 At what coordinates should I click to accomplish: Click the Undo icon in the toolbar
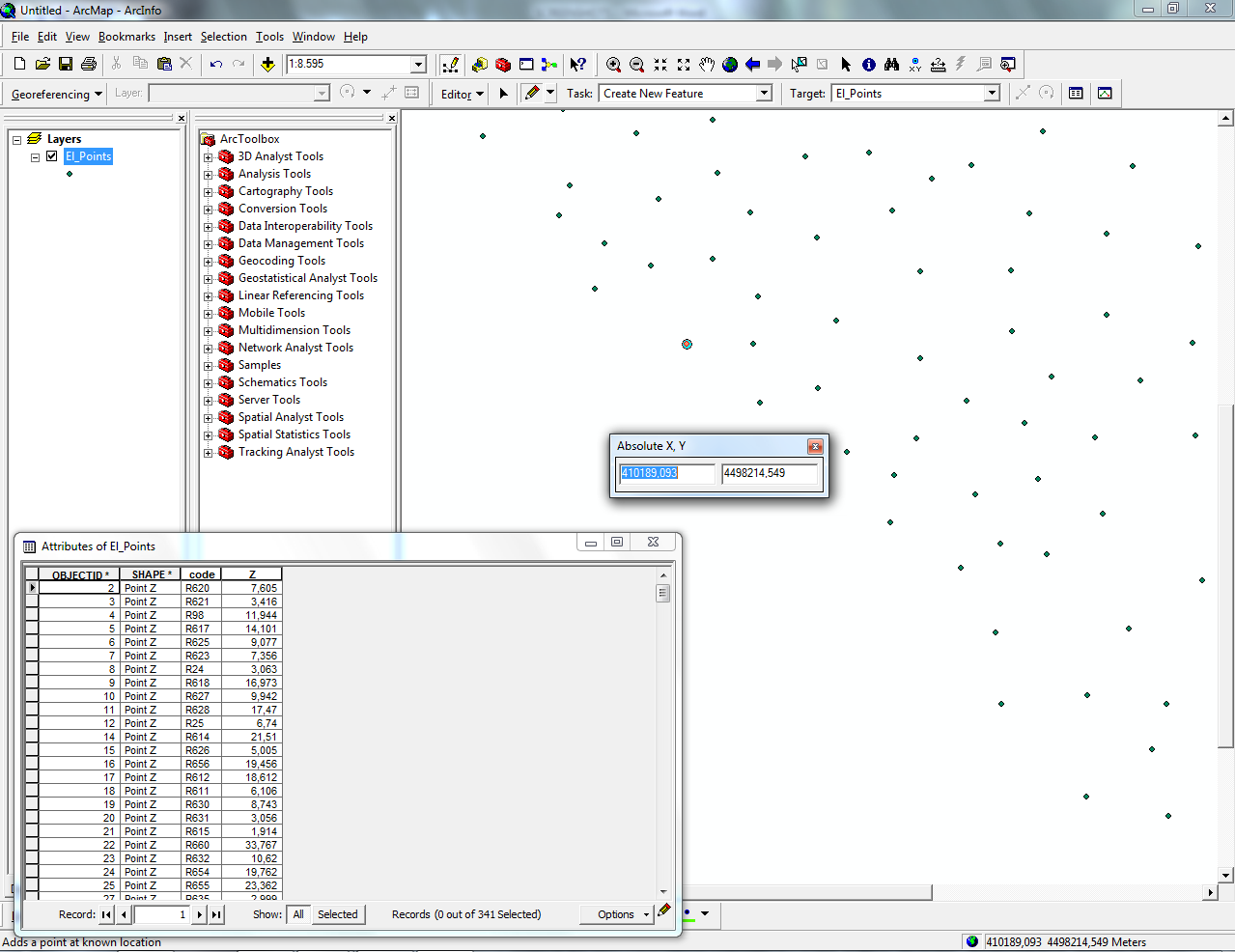tap(216, 64)
